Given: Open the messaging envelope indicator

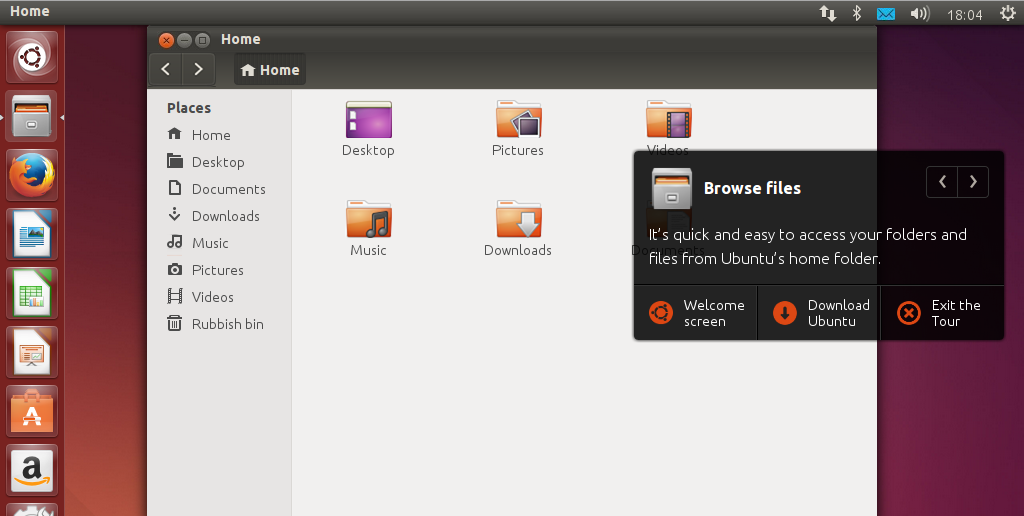Looking at the screenshot, I should pos(886,13).
